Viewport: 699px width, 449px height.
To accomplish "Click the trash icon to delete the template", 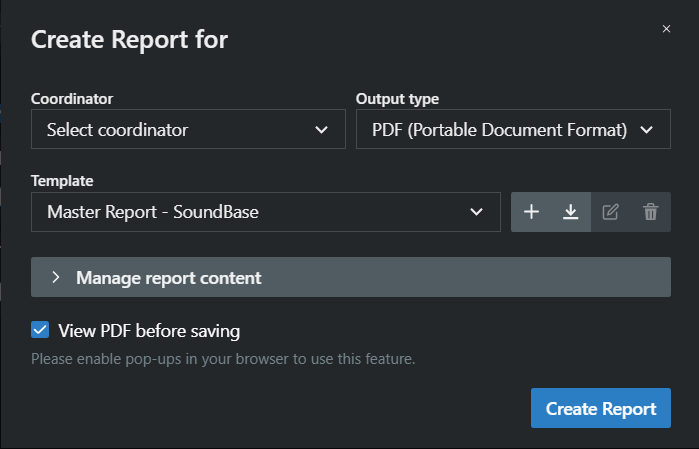I will tap(650, 212).
